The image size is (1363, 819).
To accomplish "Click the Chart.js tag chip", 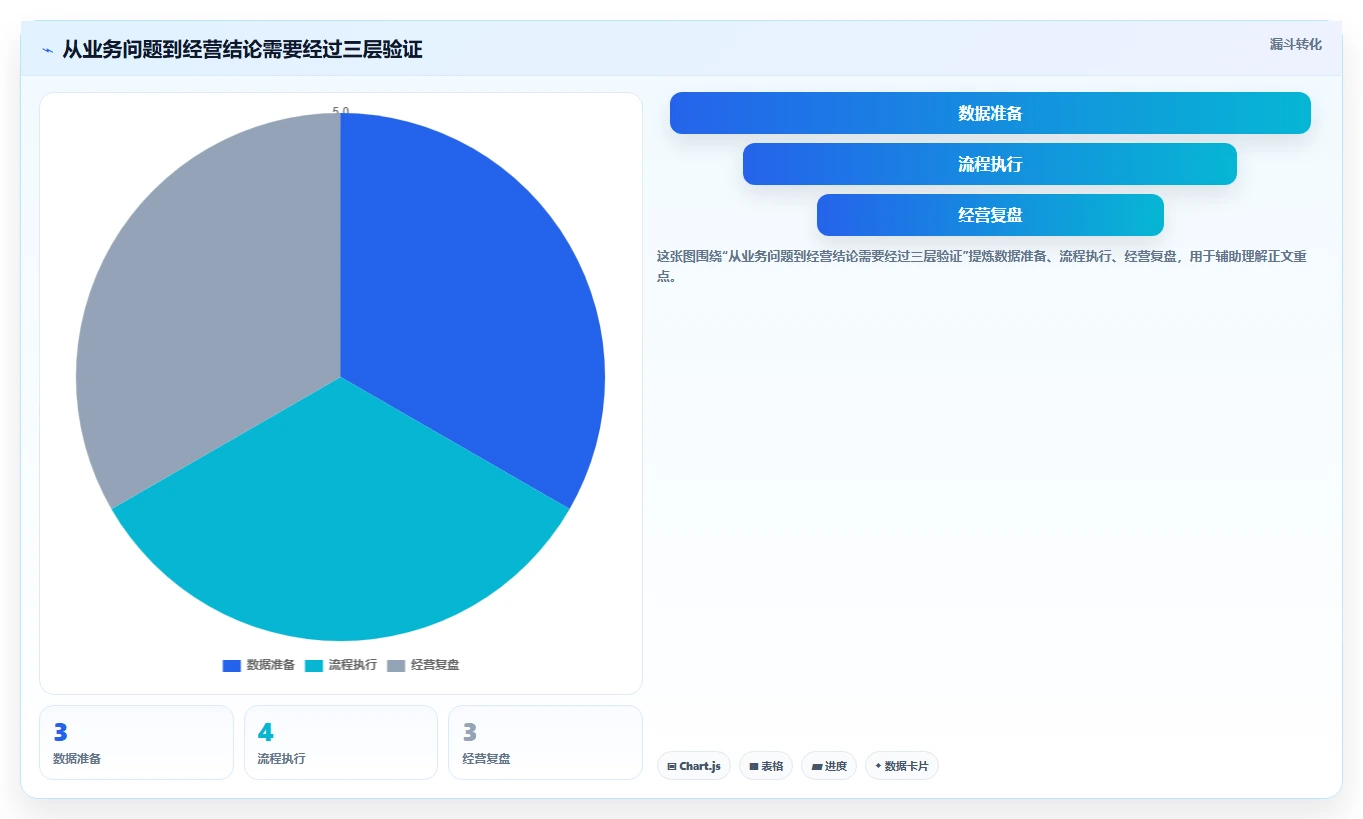I will 694,766.
